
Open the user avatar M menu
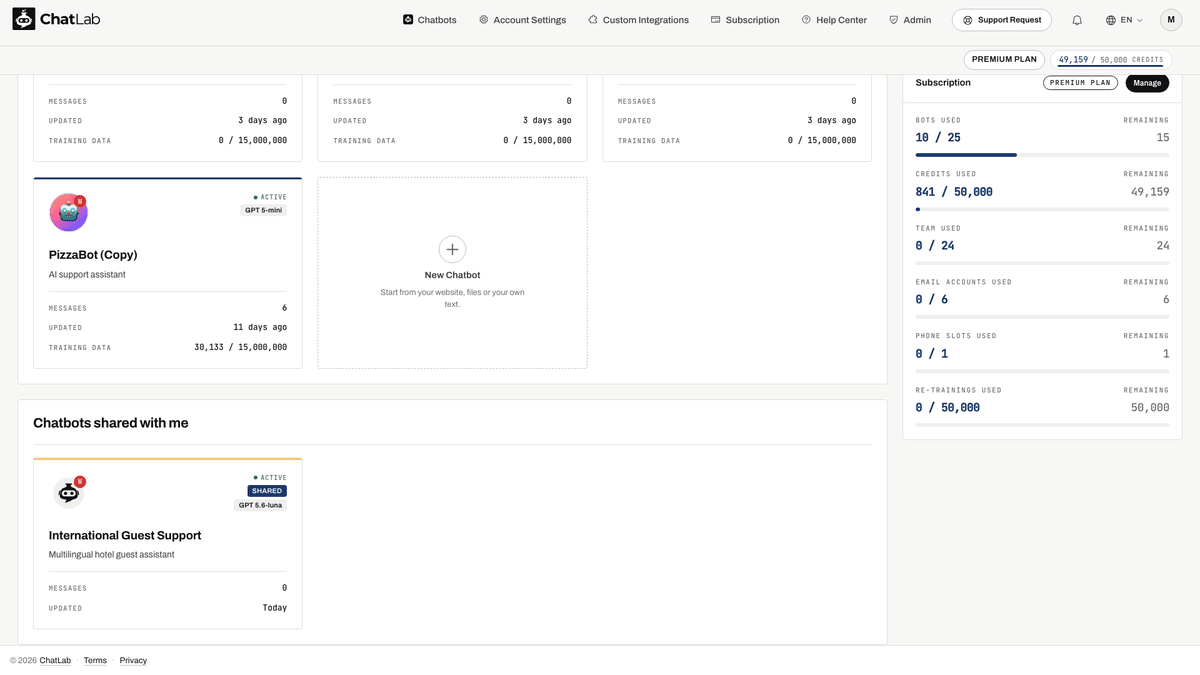pyautogui.click(x=1171, y=20)
